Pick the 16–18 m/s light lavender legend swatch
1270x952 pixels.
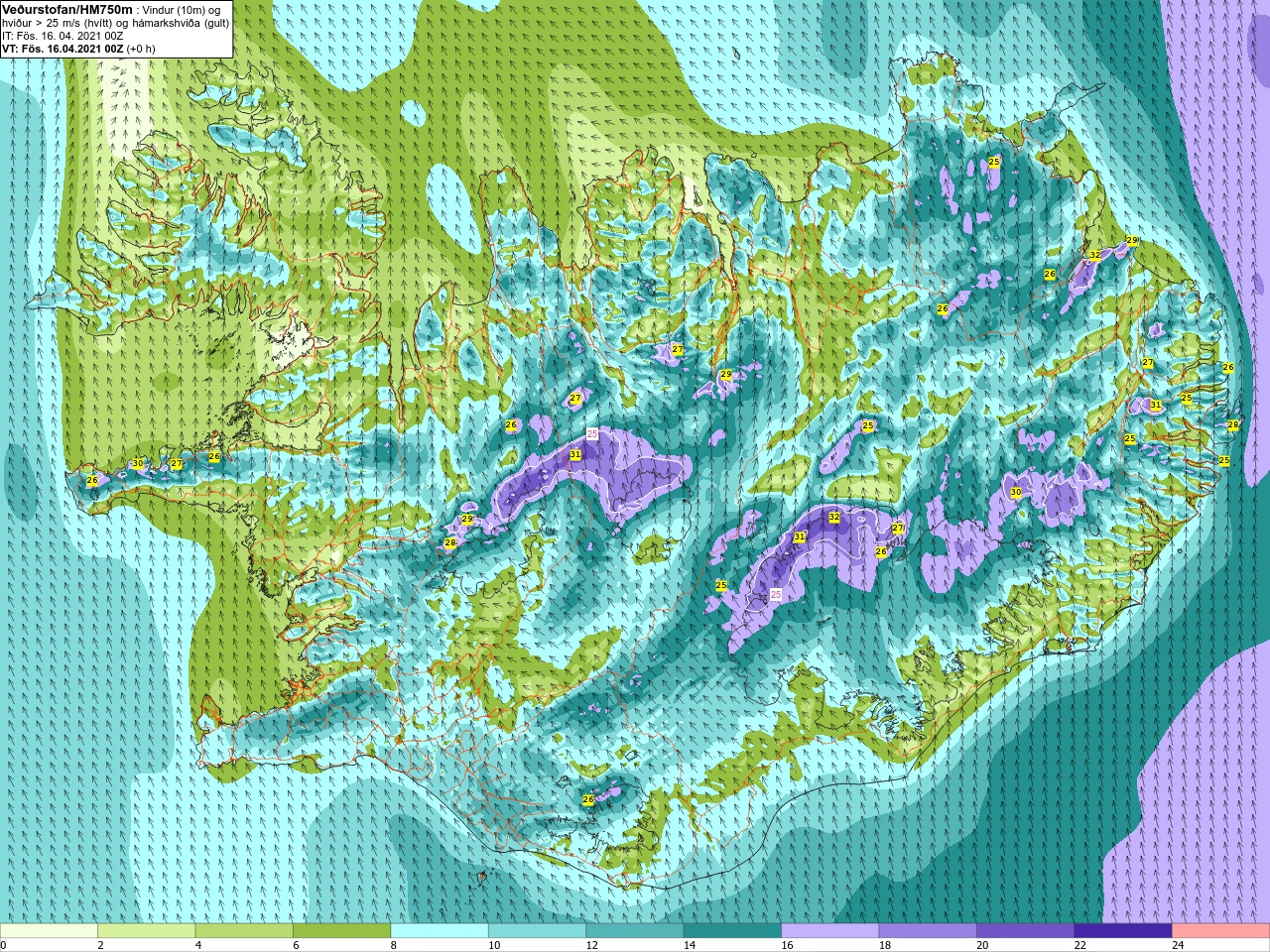tap(830, 931)
